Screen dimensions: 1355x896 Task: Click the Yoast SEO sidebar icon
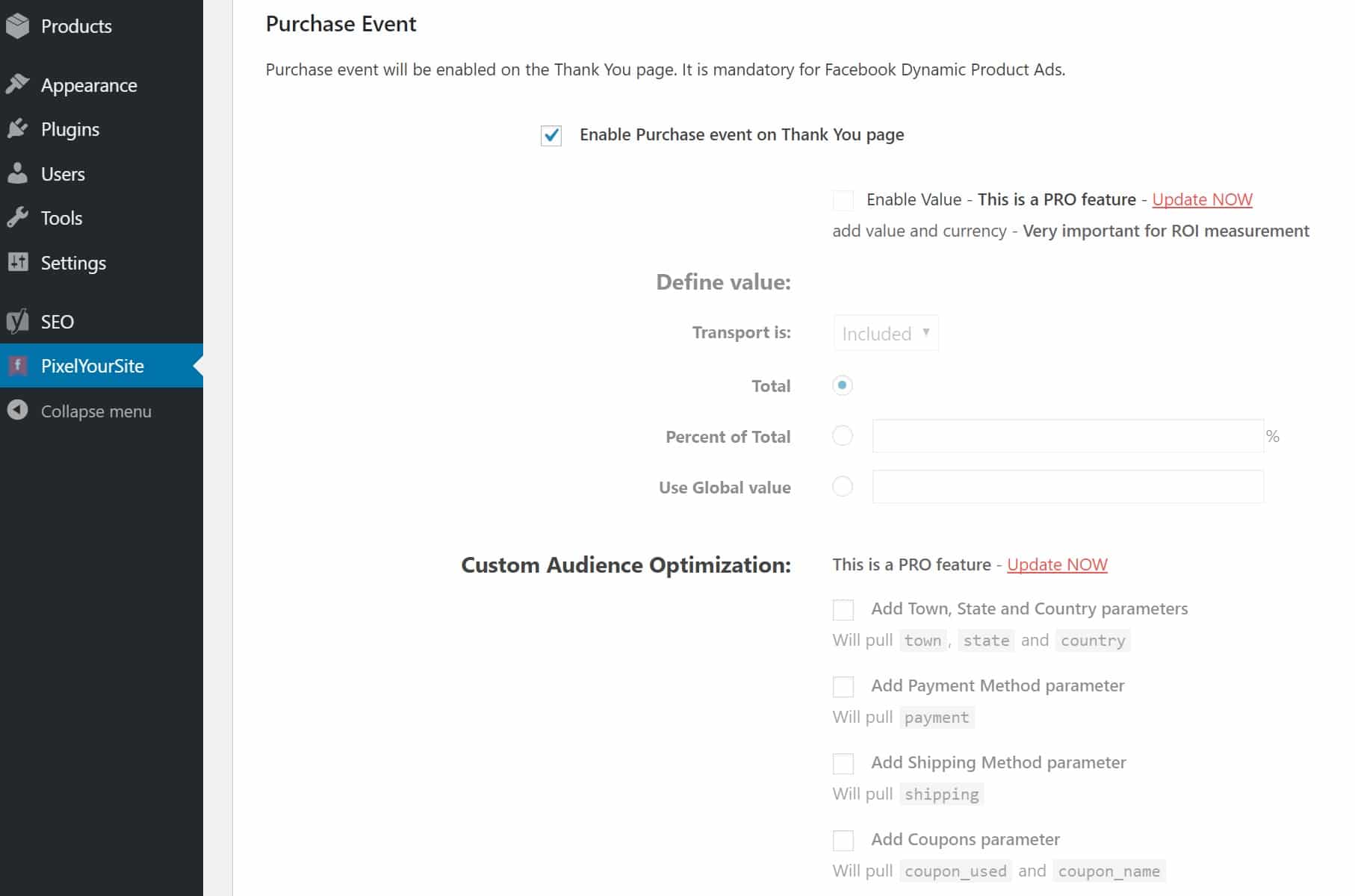18,321
